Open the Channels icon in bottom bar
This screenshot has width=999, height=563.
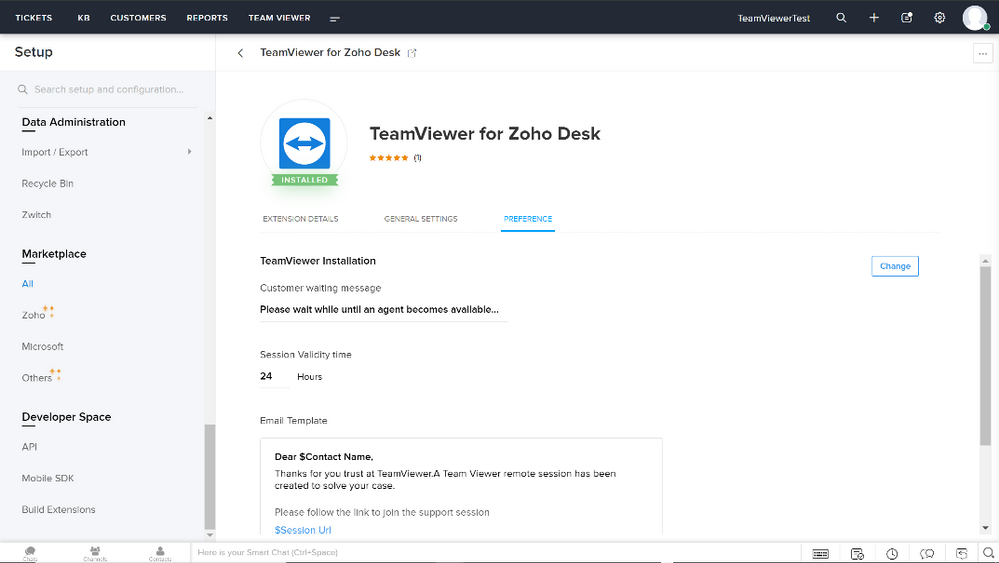95,553
